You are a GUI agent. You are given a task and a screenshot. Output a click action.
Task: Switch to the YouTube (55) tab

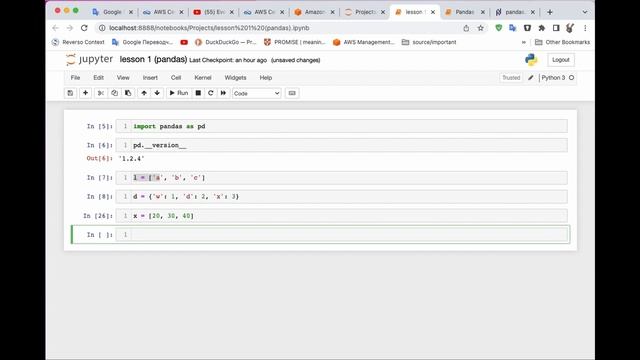pyautogui.click(x=213, y=12)
